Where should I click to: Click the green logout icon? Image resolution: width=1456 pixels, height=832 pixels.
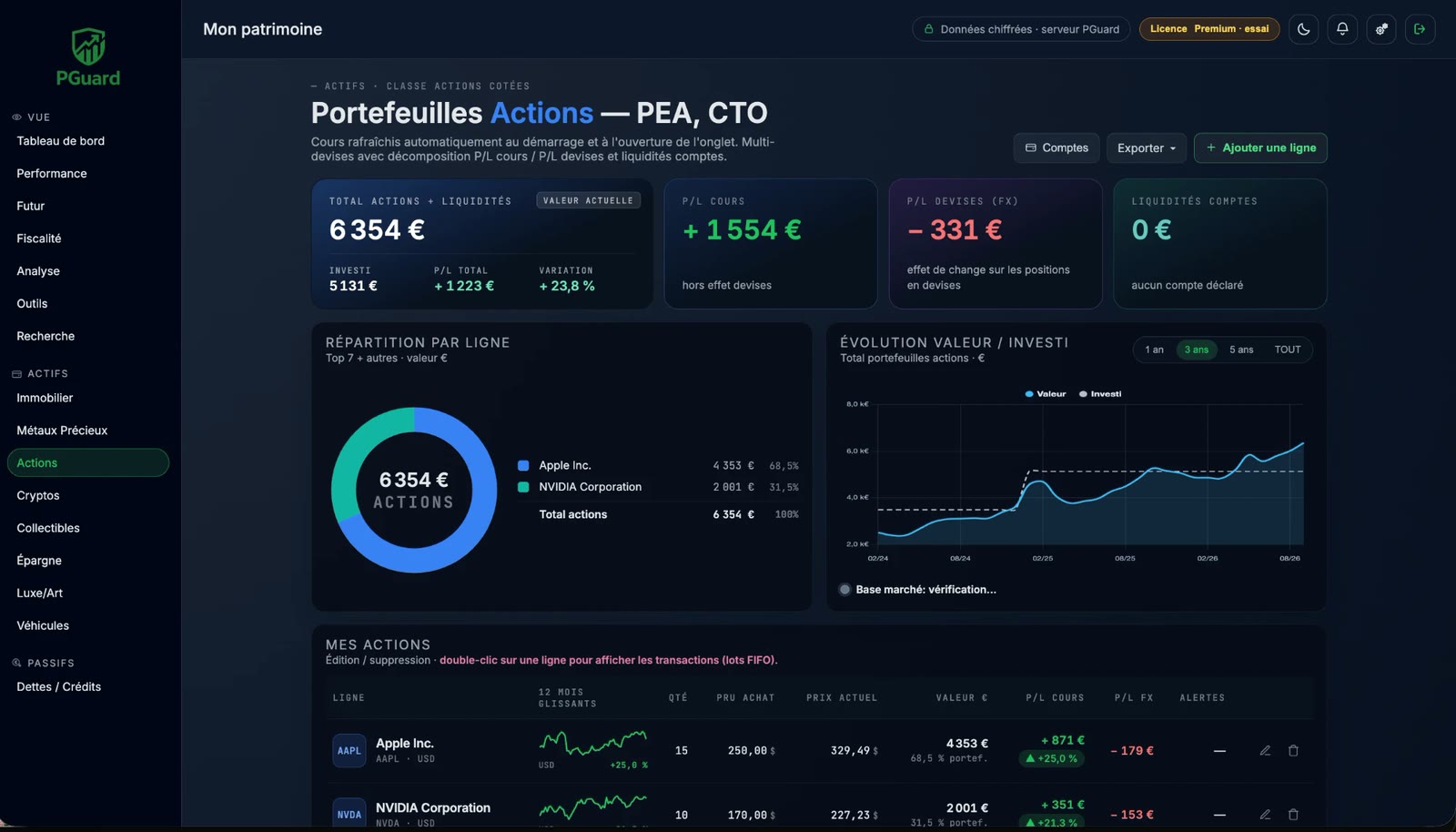tap(1420, 29)
